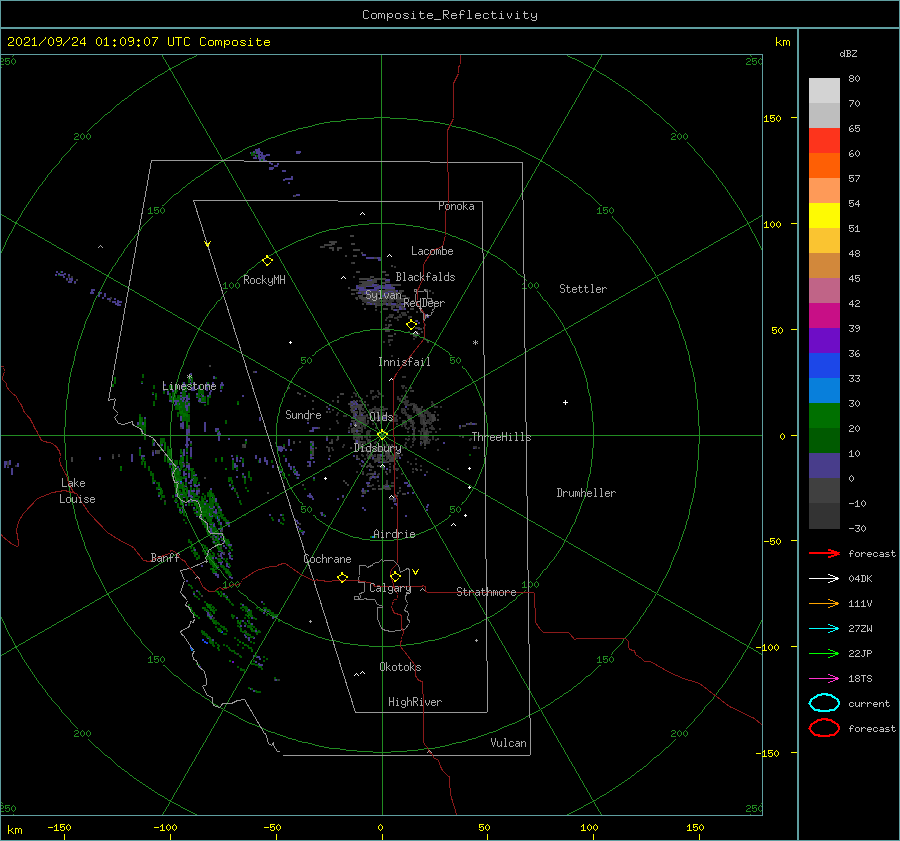Viewport: 900px width, 841px height.
Task: Click the green 22JP arrow in legend
Action: (x=824, y=653)
